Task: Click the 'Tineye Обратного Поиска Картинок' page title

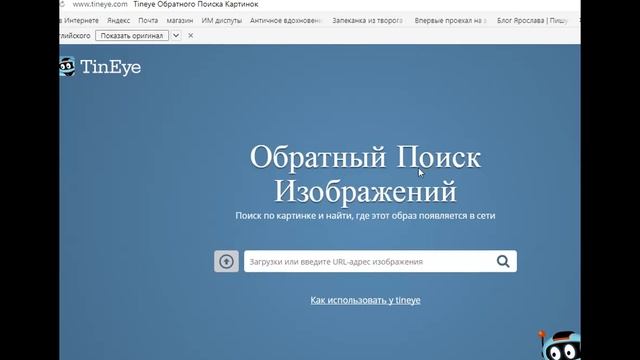Action: (196, 4)
